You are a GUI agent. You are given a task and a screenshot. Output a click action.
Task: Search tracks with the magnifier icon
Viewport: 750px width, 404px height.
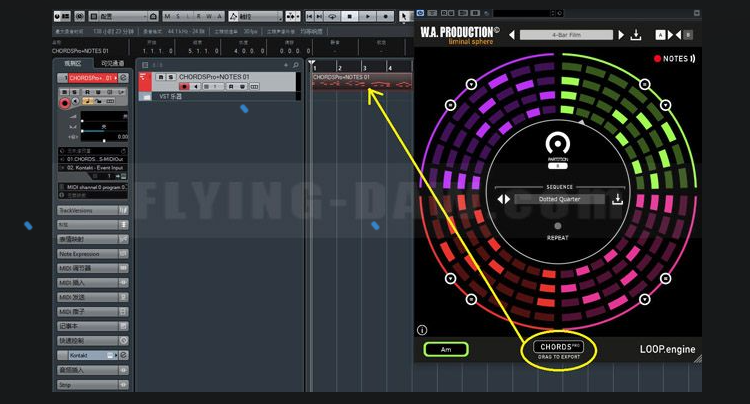click(x=296, y=65)
